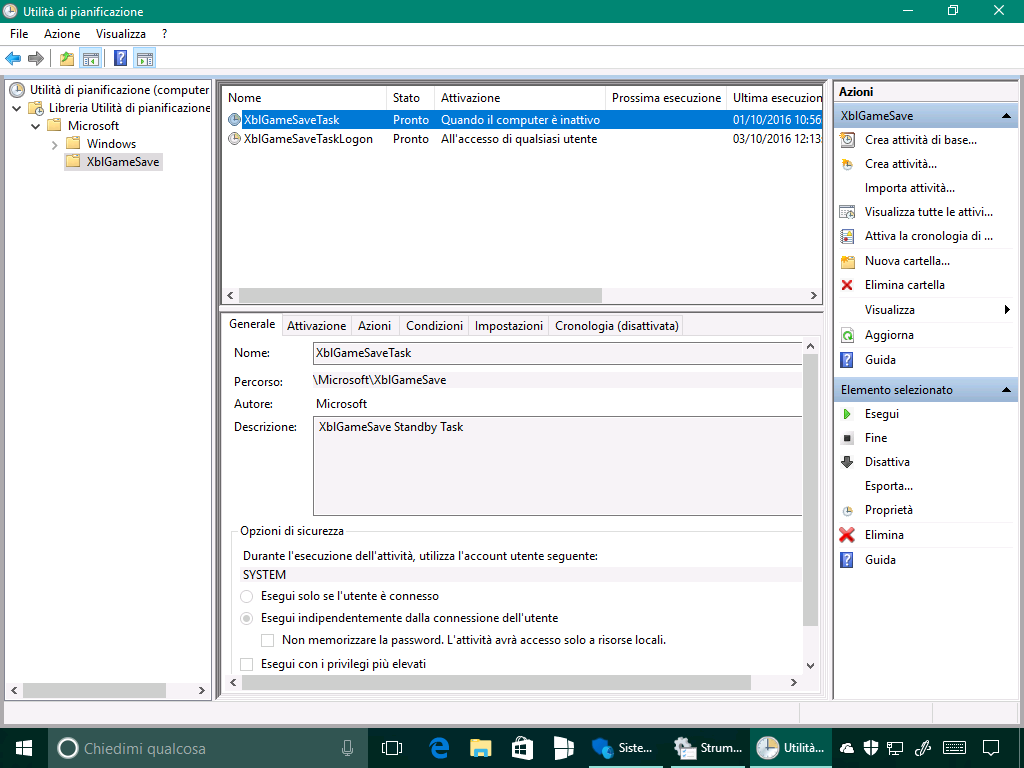
Task: Switch to the Azioni tab in details
Action: pyautogui.click(x=374, y=326)
